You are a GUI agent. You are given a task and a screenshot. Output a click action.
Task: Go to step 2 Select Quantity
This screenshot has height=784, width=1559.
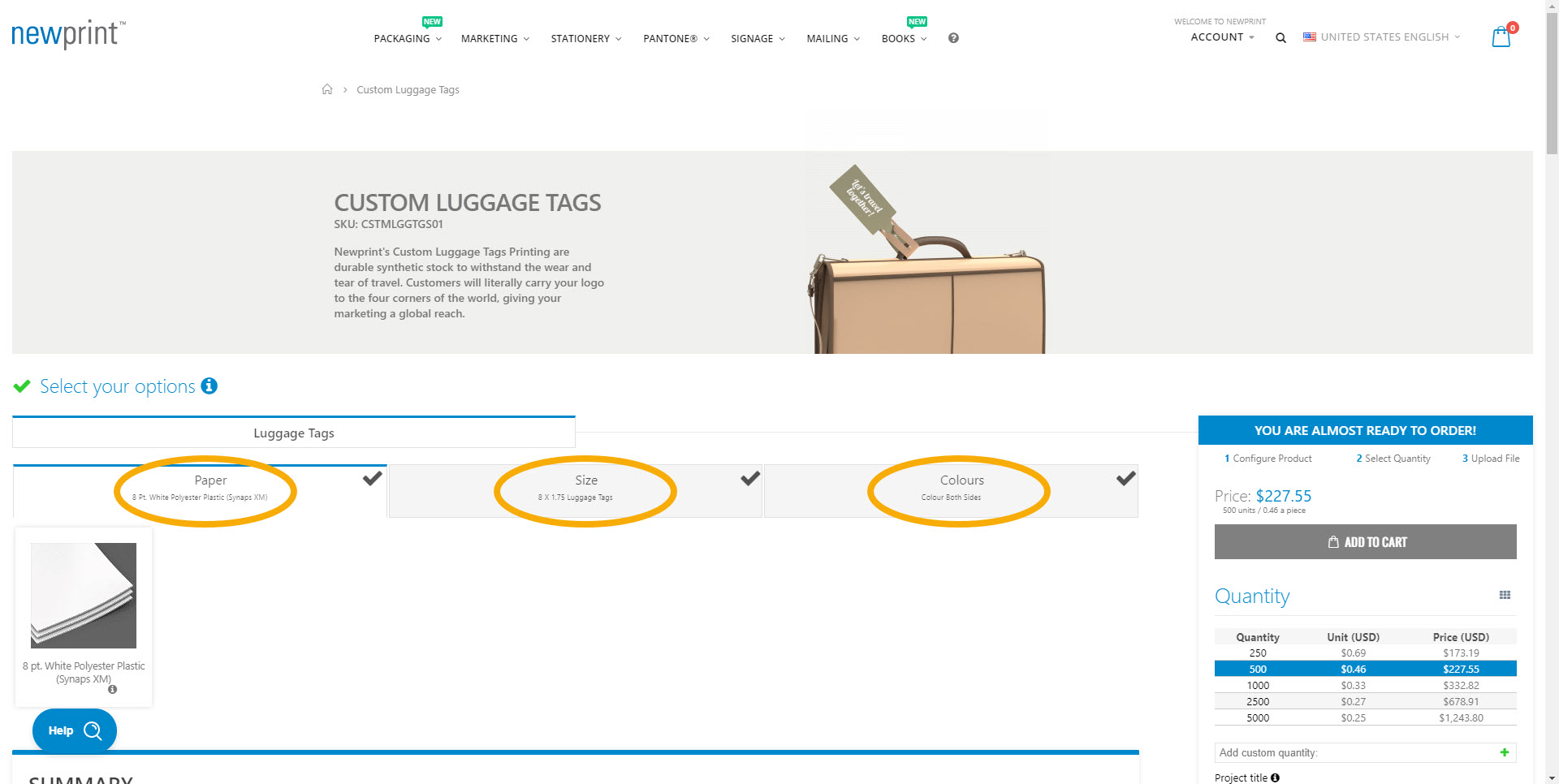(1393, 459)
